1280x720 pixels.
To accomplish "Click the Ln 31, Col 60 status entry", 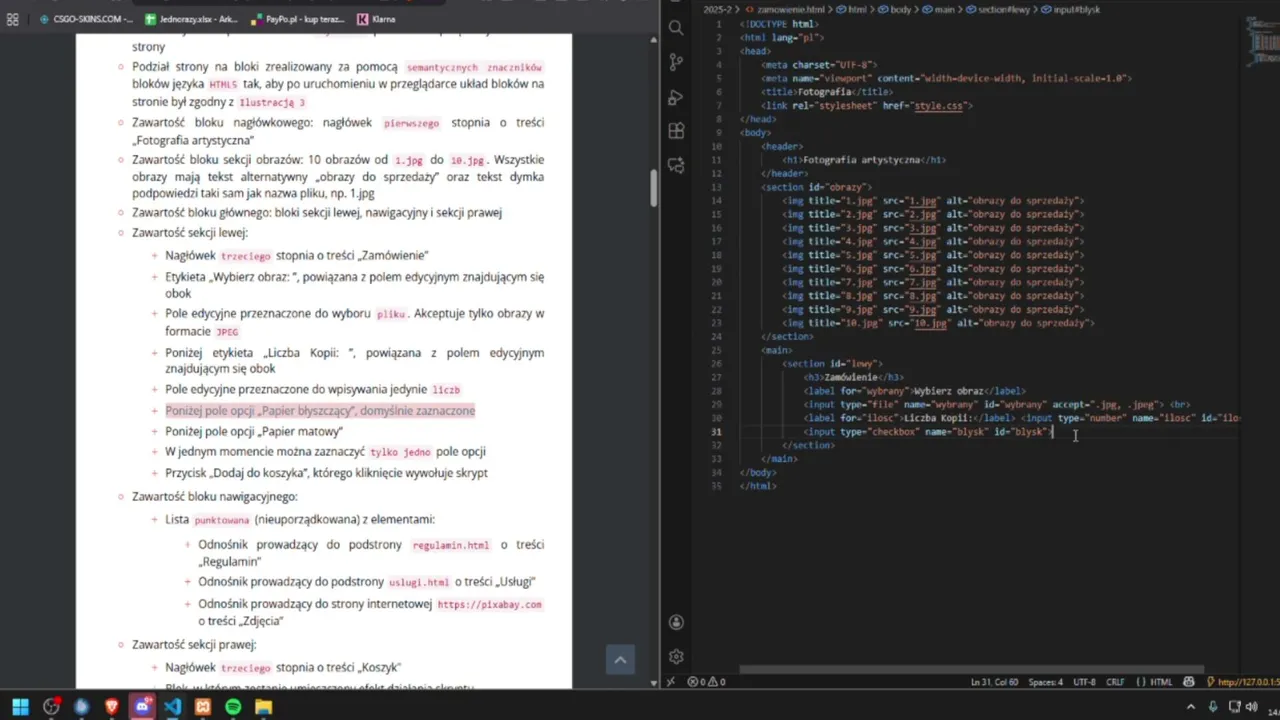I will [994, 682].
